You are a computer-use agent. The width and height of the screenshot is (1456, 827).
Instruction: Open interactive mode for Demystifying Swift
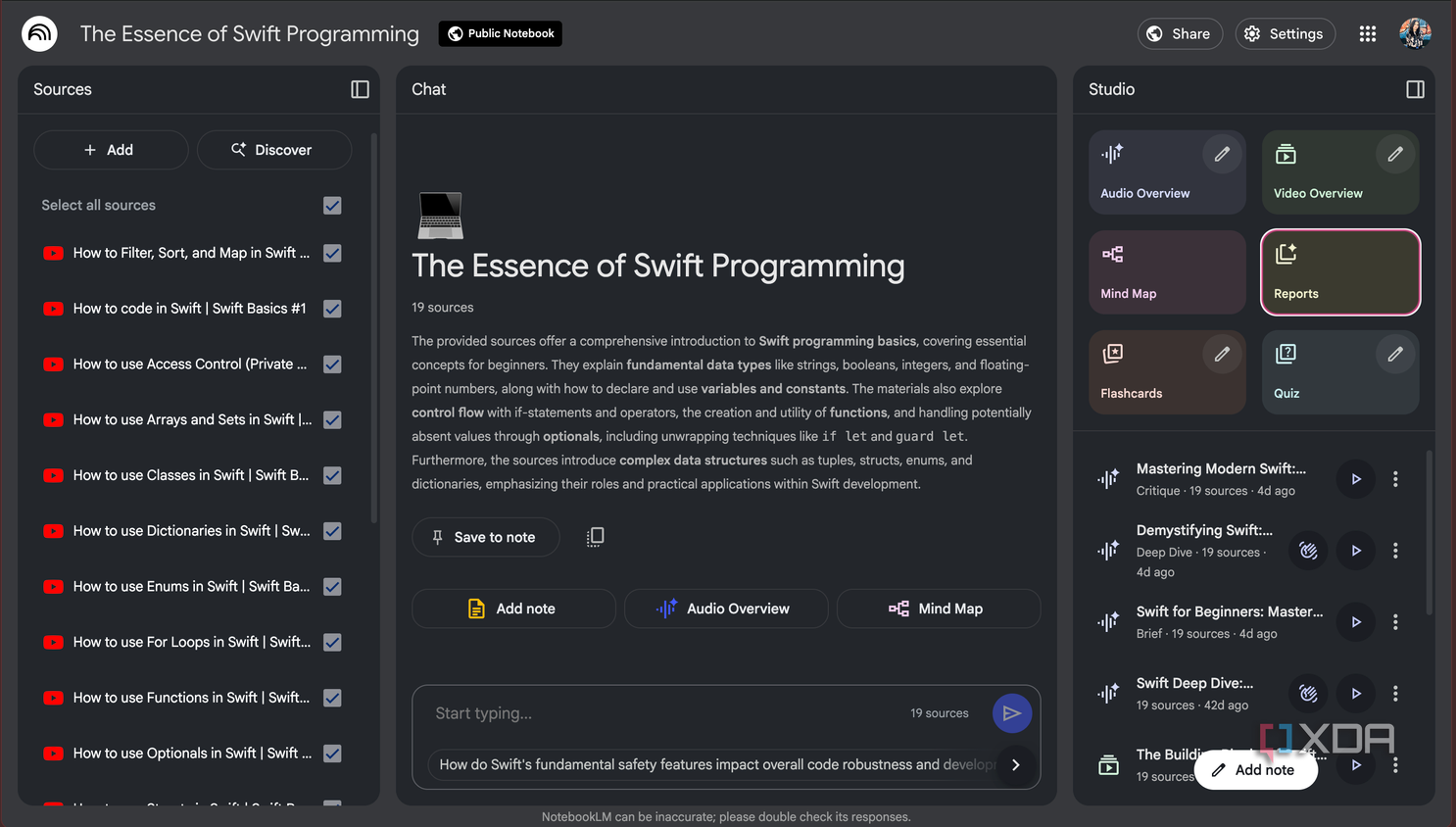1308,551
